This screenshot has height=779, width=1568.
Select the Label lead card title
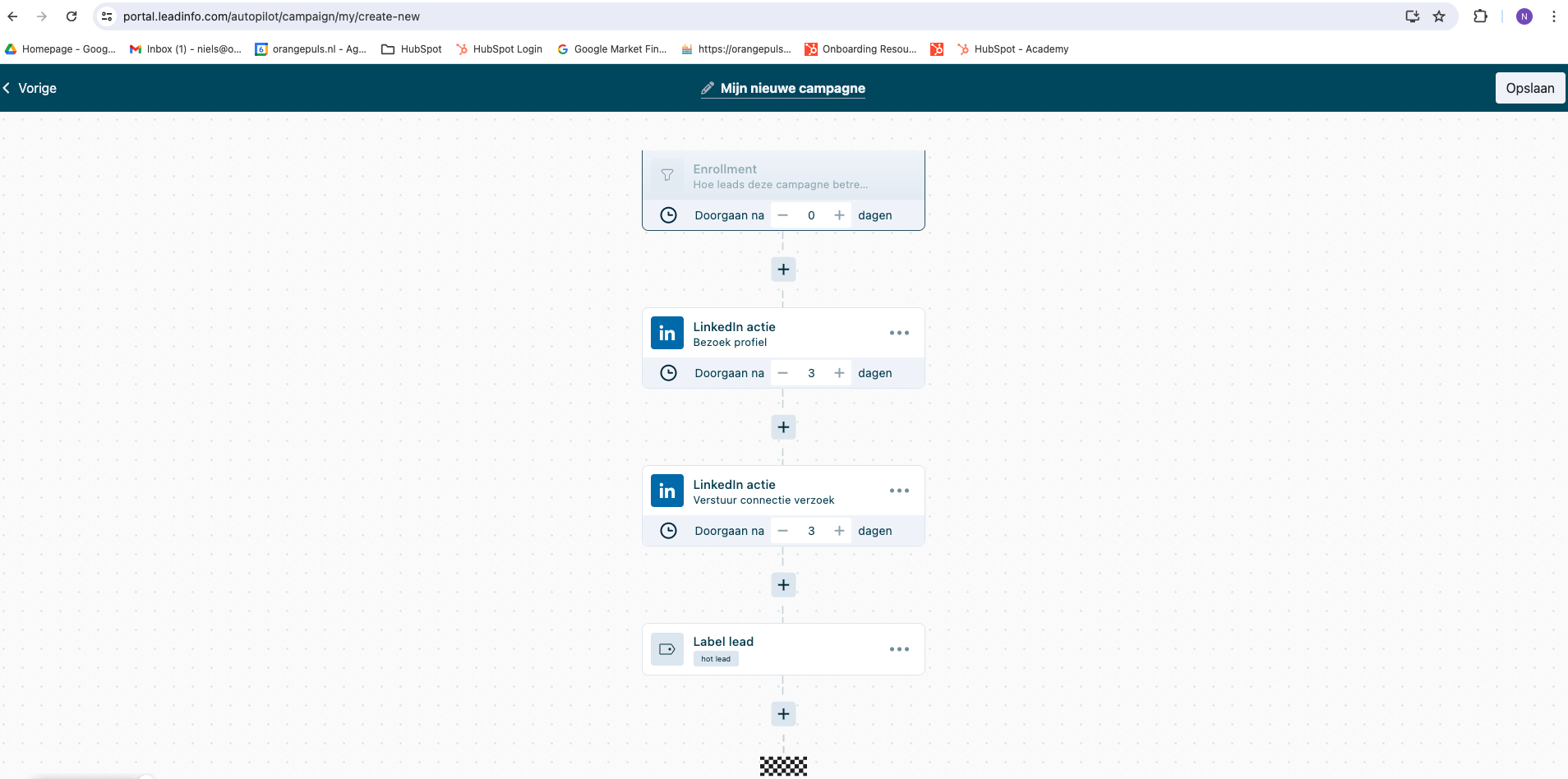tap(723, 642)
